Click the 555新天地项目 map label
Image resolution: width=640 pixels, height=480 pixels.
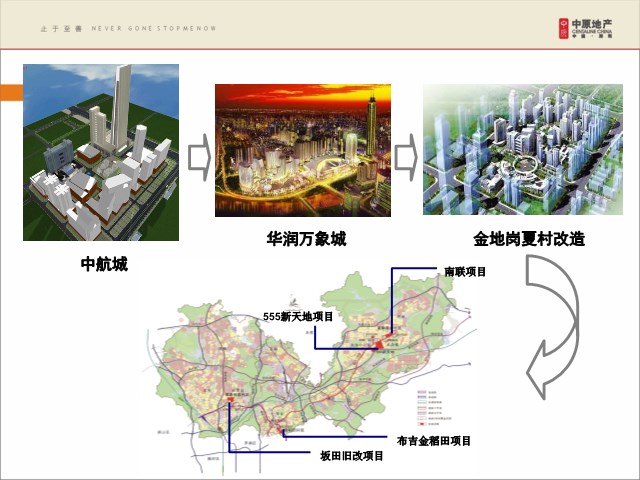(298, 316)
